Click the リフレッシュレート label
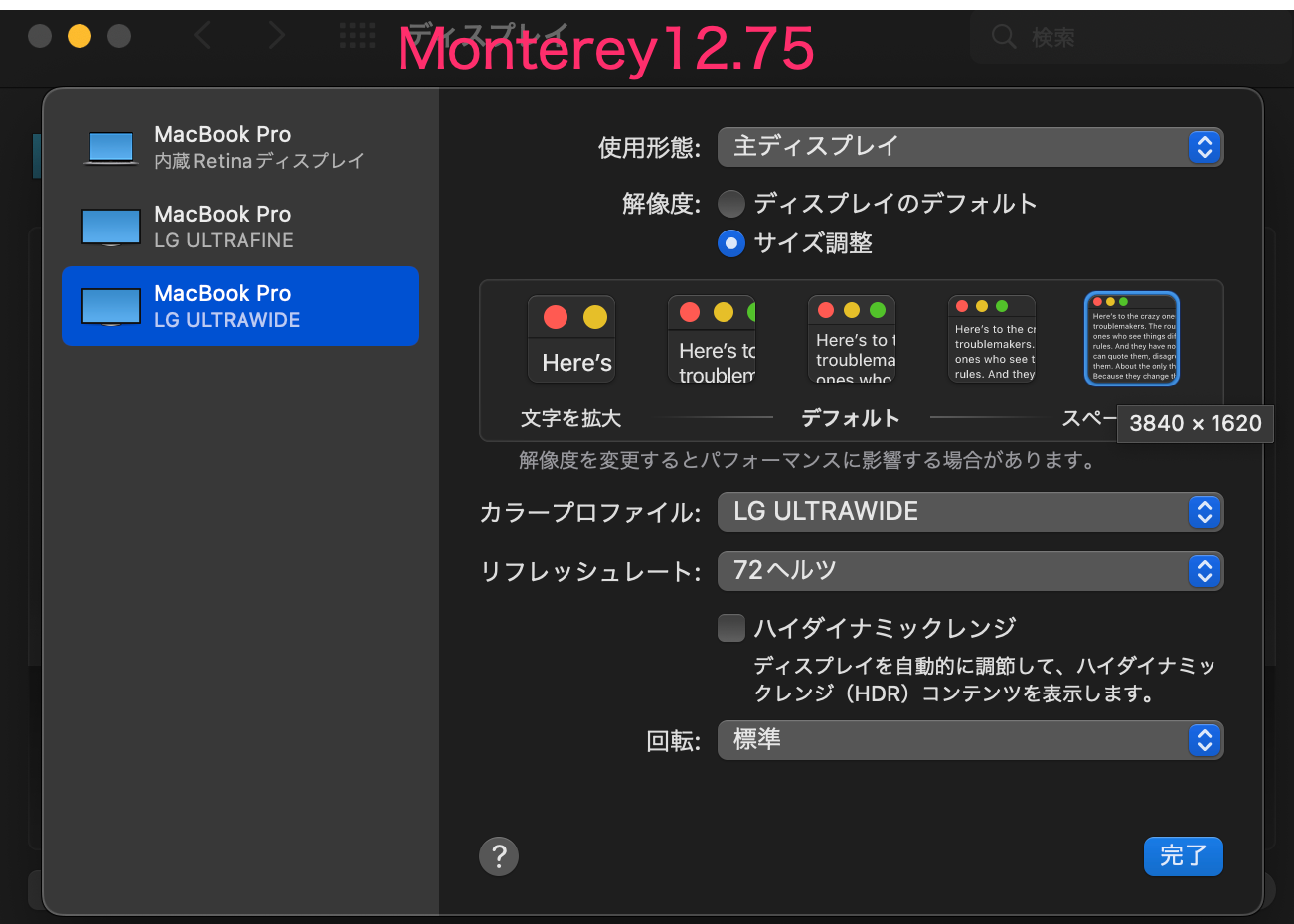The image size is (1294, 924). 590,572
